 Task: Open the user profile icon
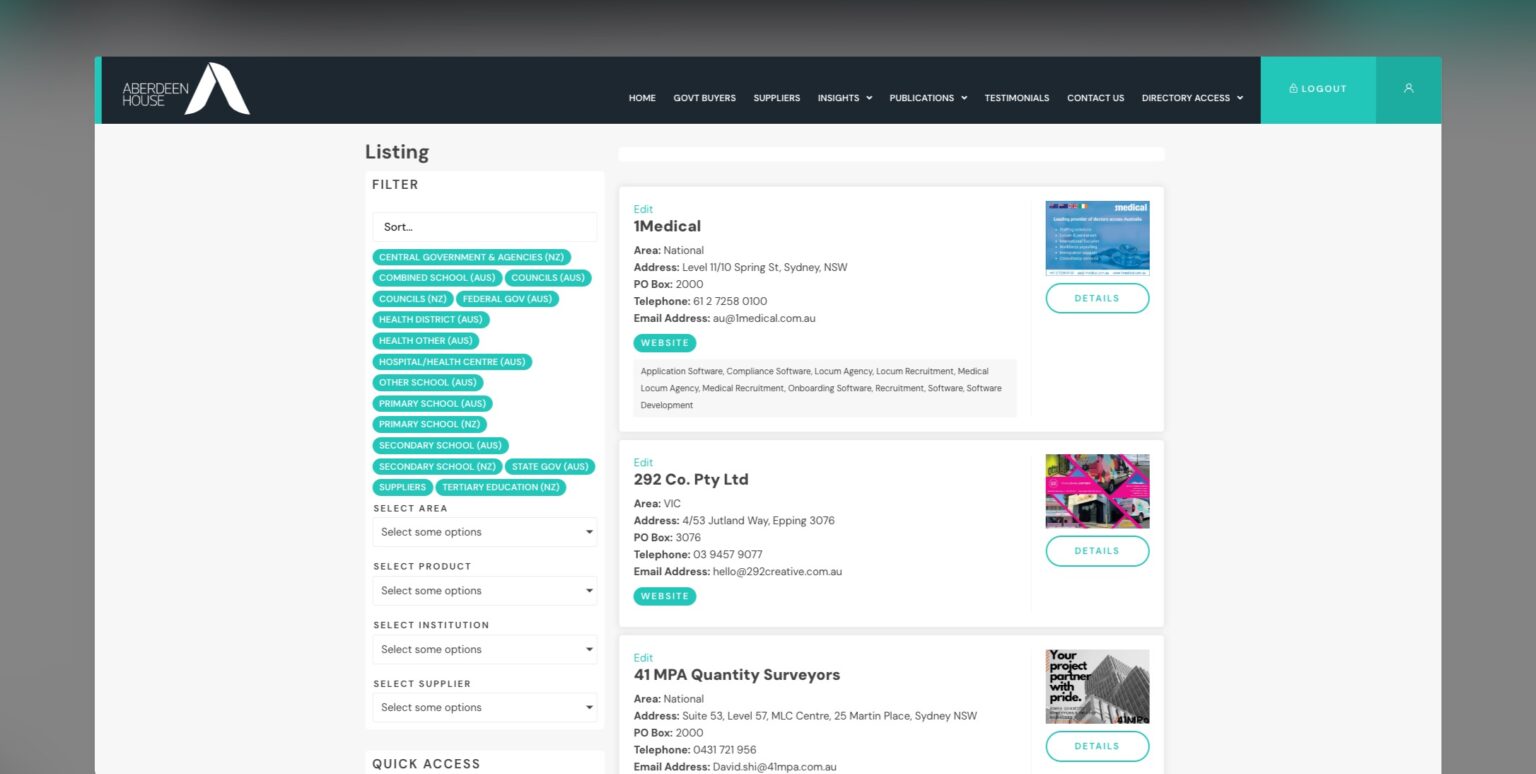[1408, 89]
